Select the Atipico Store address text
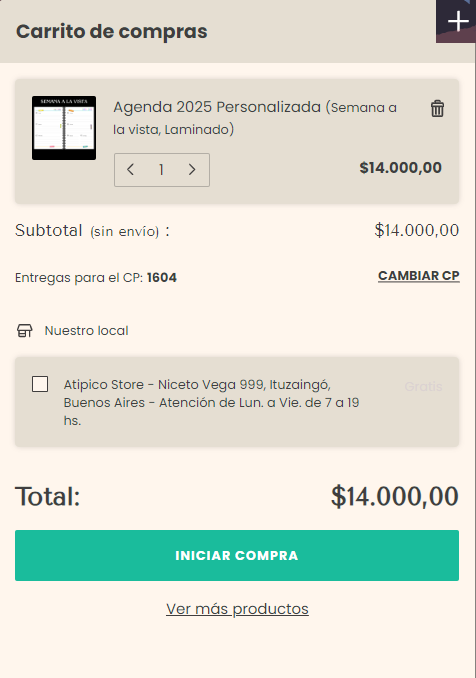 coord(211,403)
